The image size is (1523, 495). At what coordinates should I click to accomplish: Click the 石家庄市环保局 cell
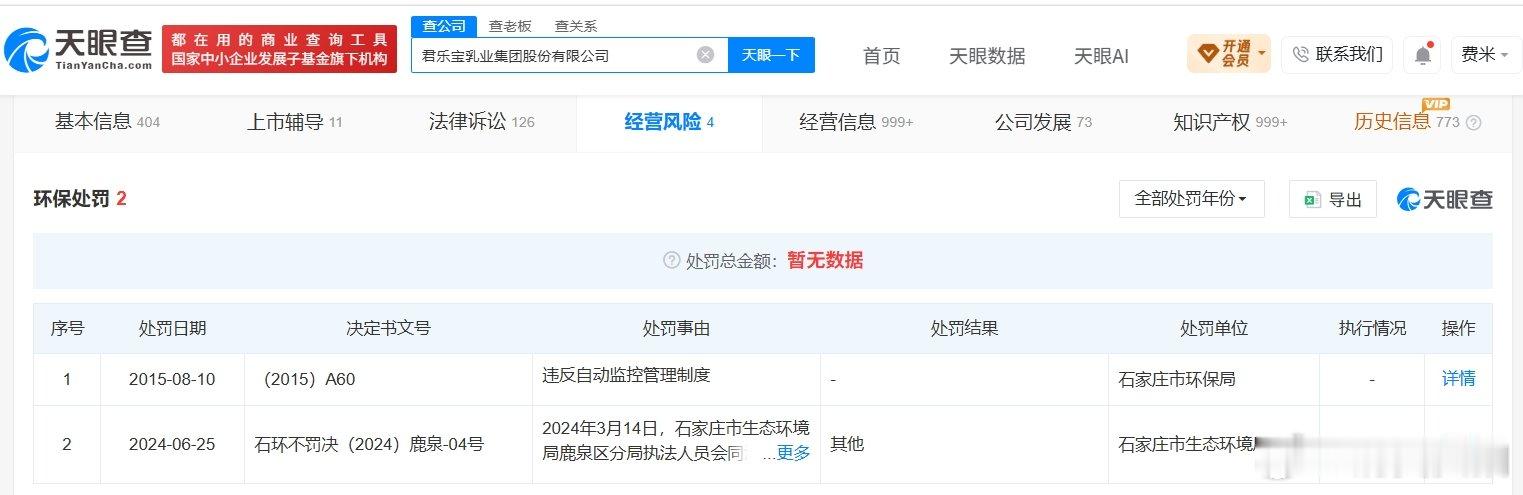pyautogui.click(x=1177, y=379)
